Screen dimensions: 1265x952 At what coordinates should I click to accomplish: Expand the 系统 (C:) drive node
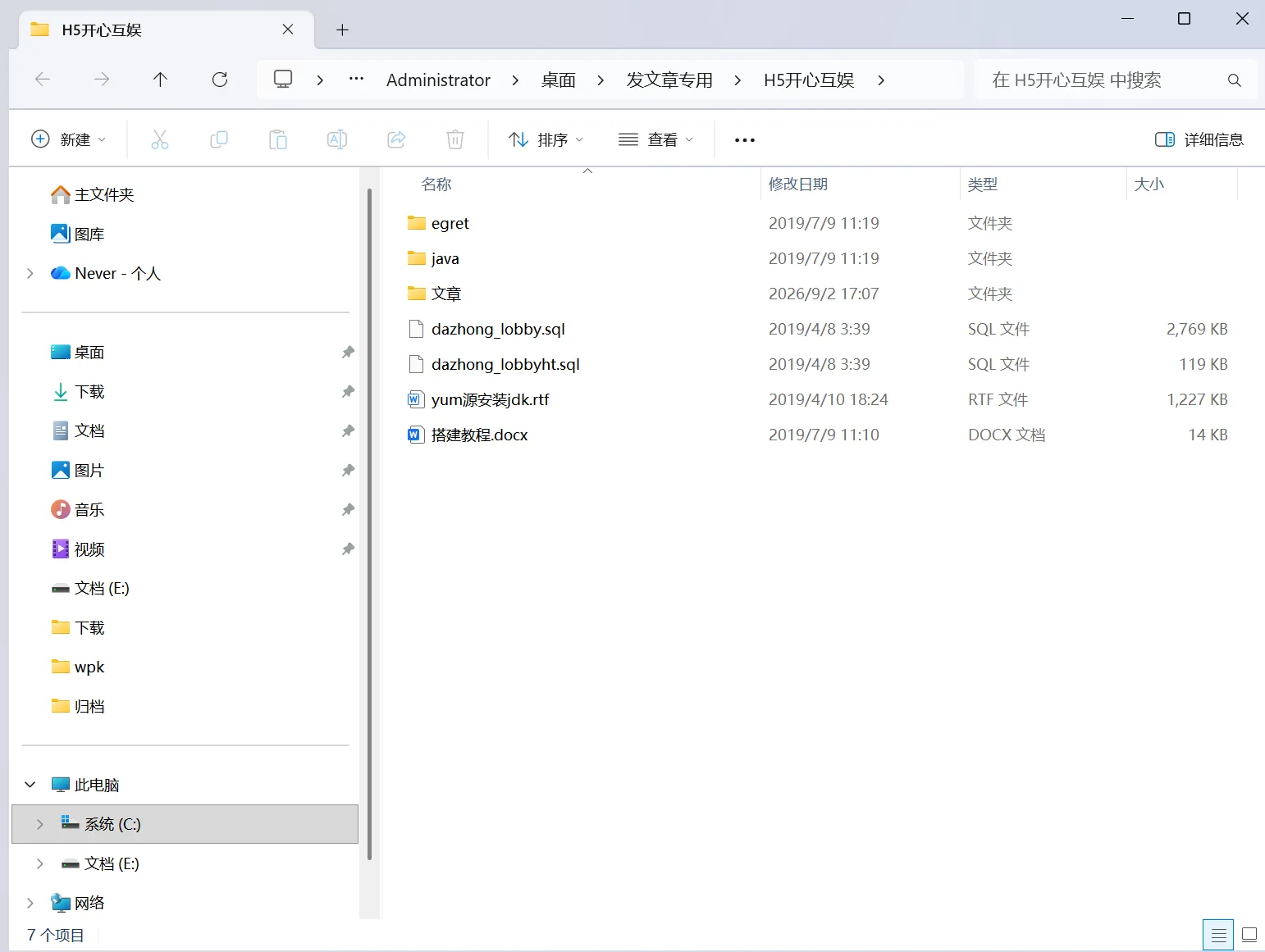[x=40, y=824]
